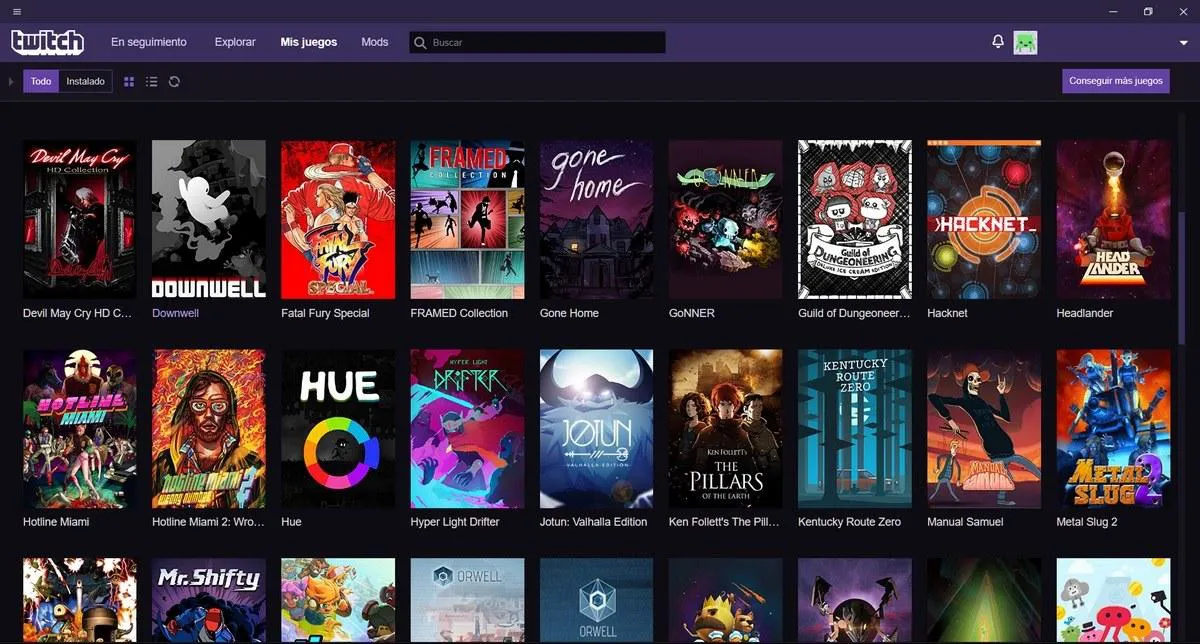
Task: Click the "Hyper Light Drifter" title text
Action: click(455, 522)
